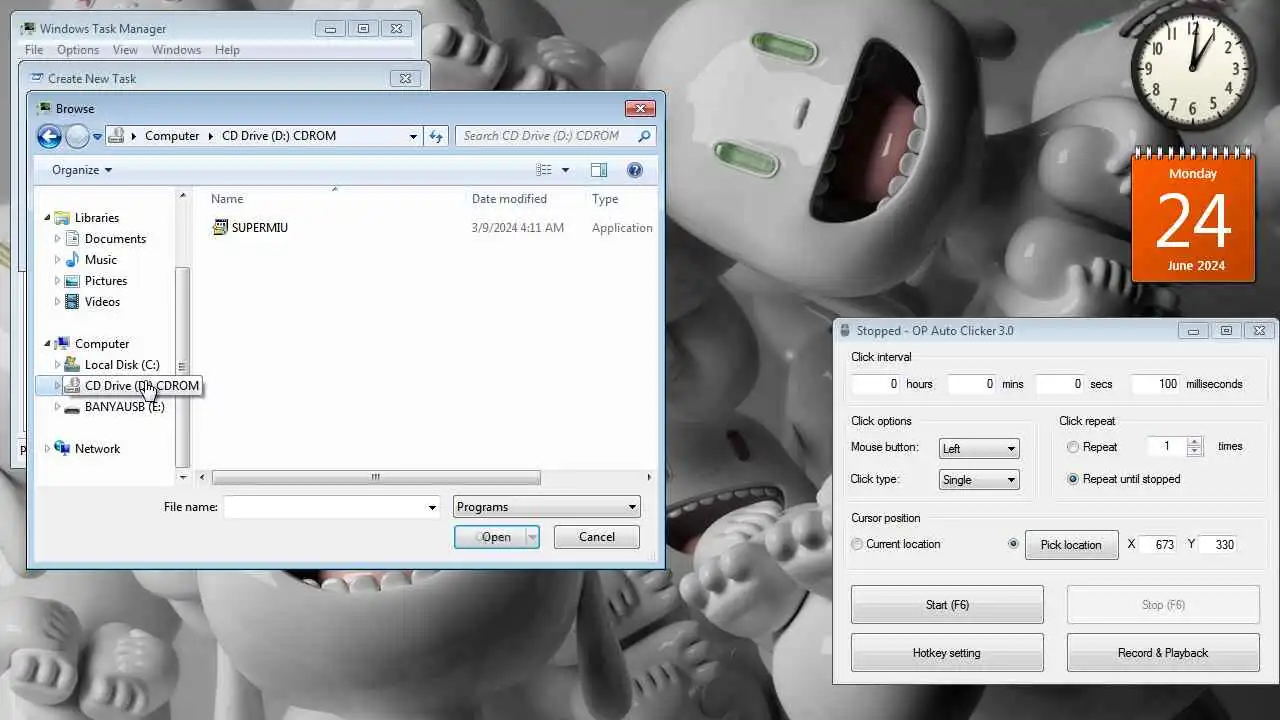Click the Libraries folder icon

(63, 217)
